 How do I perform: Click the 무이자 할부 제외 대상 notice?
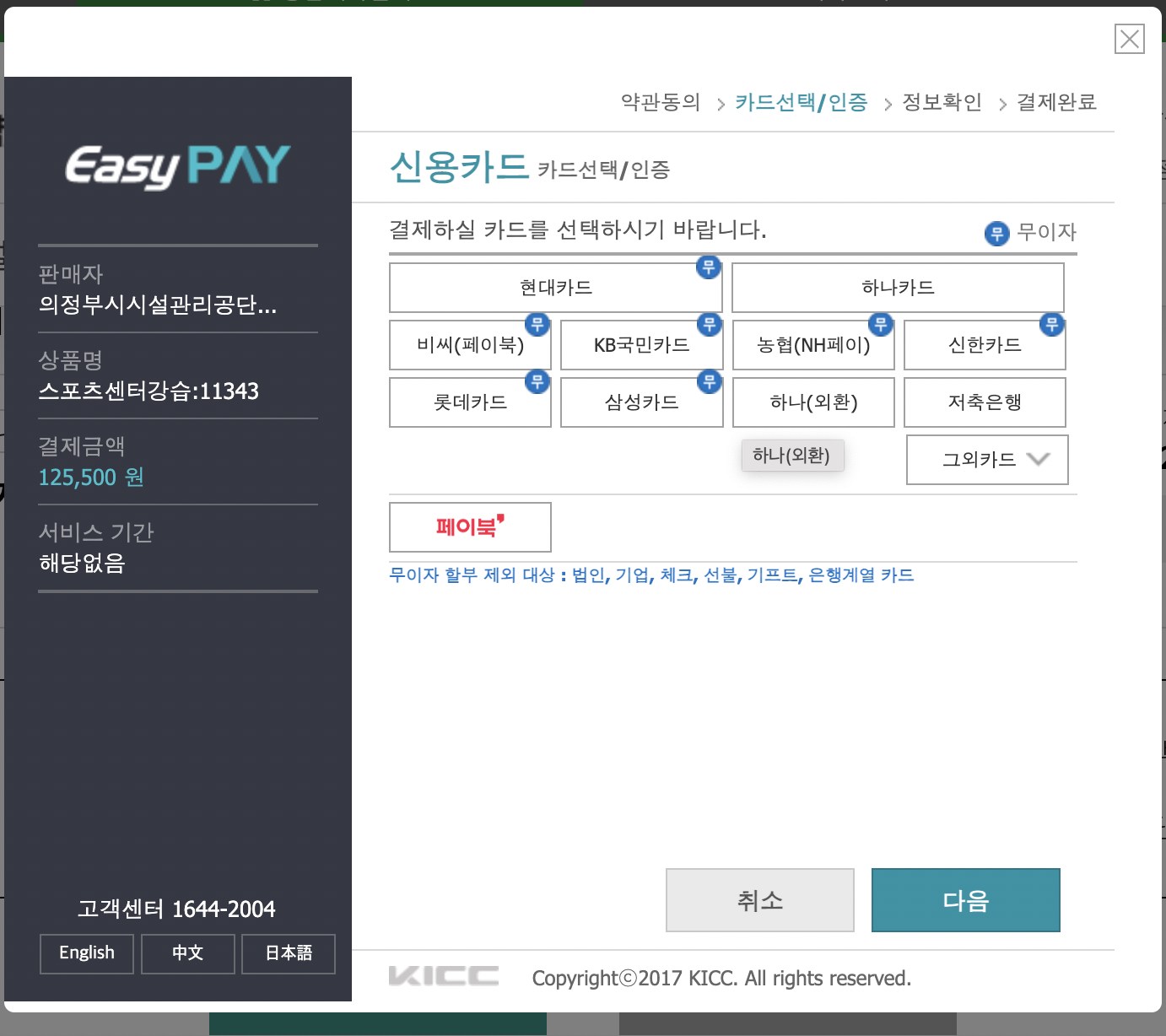tap(651, 575)
